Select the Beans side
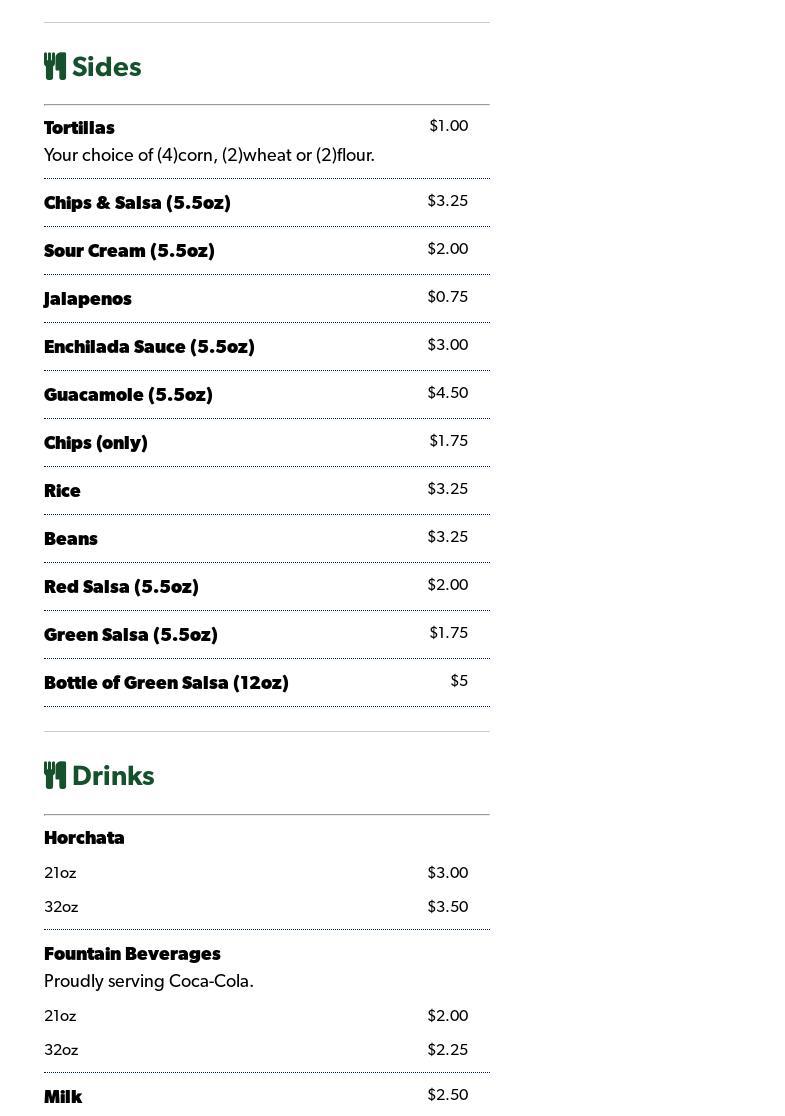The width and height of the screenshot is (785, 1116). point(71,539)
